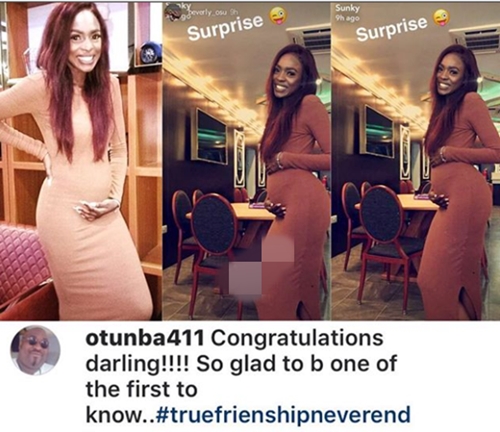Click the ceiling air vent in right photo
The image size is (500, 432).
[480, 41]
